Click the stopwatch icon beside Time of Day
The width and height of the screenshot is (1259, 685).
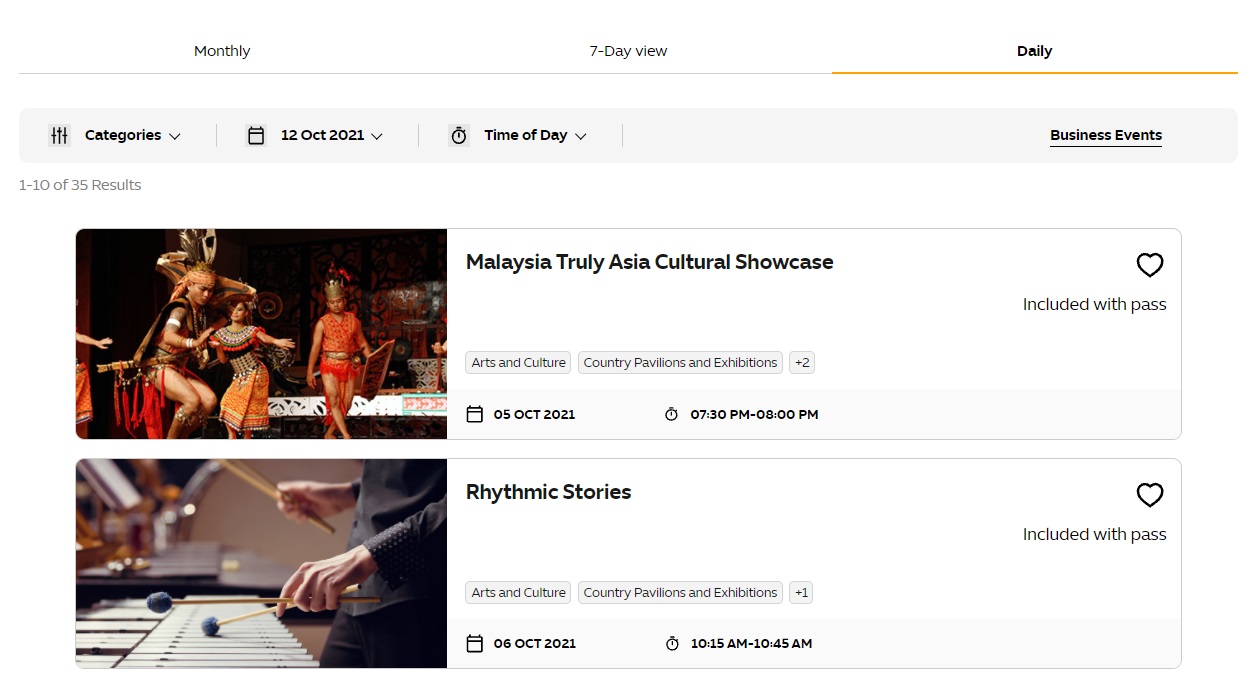[459, 135]
